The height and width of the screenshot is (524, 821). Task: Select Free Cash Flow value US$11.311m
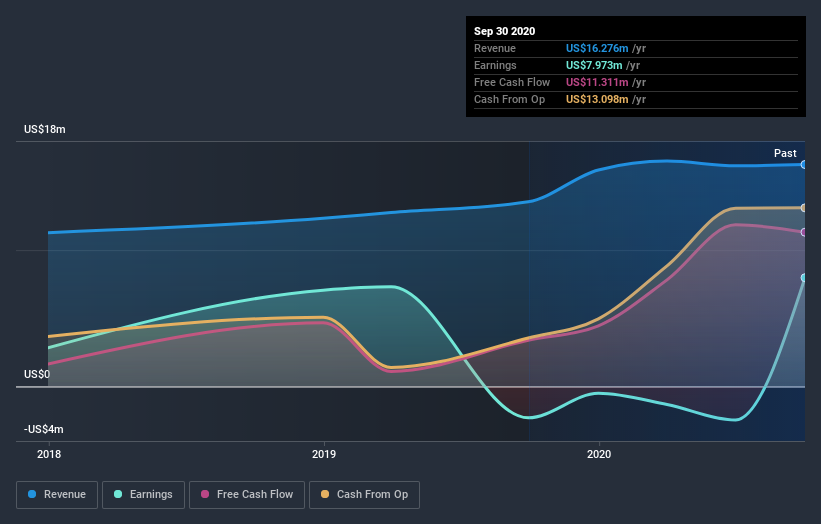coord(597,82)
